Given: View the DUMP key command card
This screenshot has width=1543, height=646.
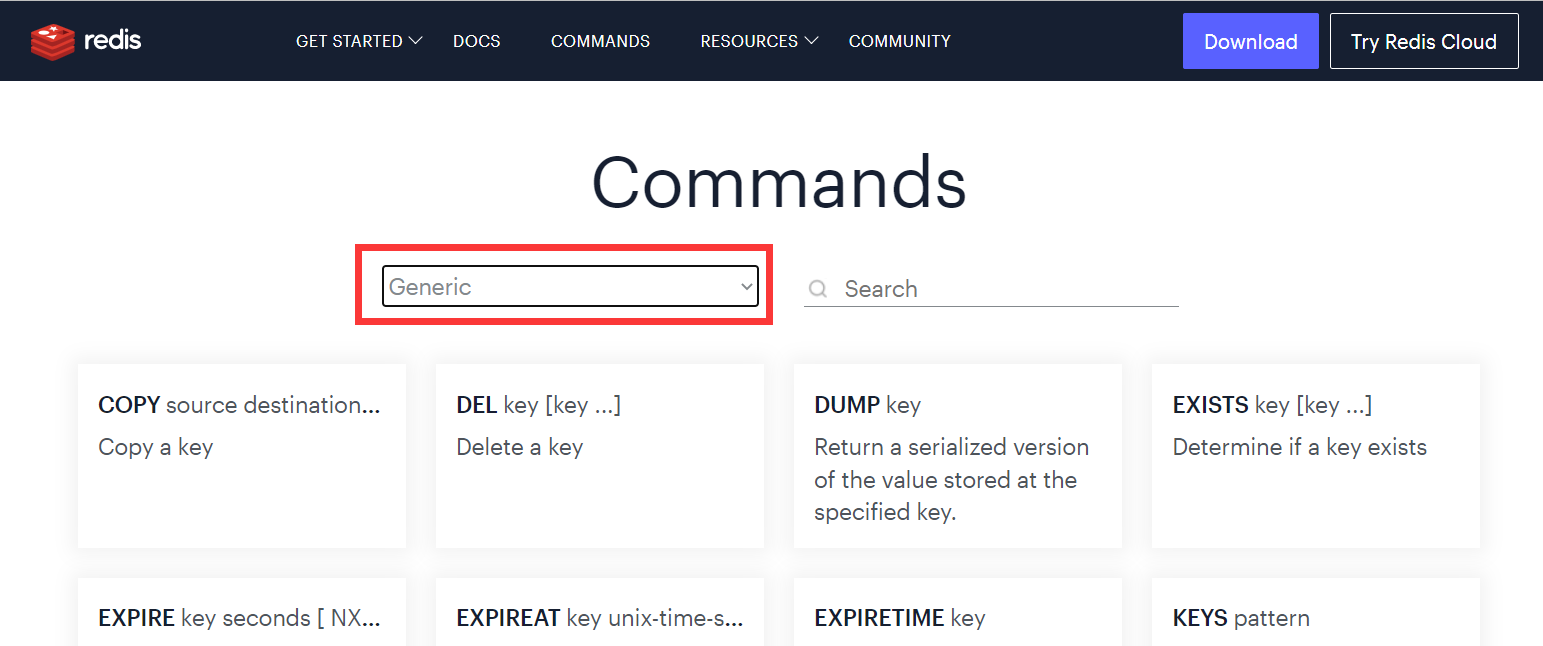Looking at the screenshot, I should pyautogui.click(x=957, y=455).
